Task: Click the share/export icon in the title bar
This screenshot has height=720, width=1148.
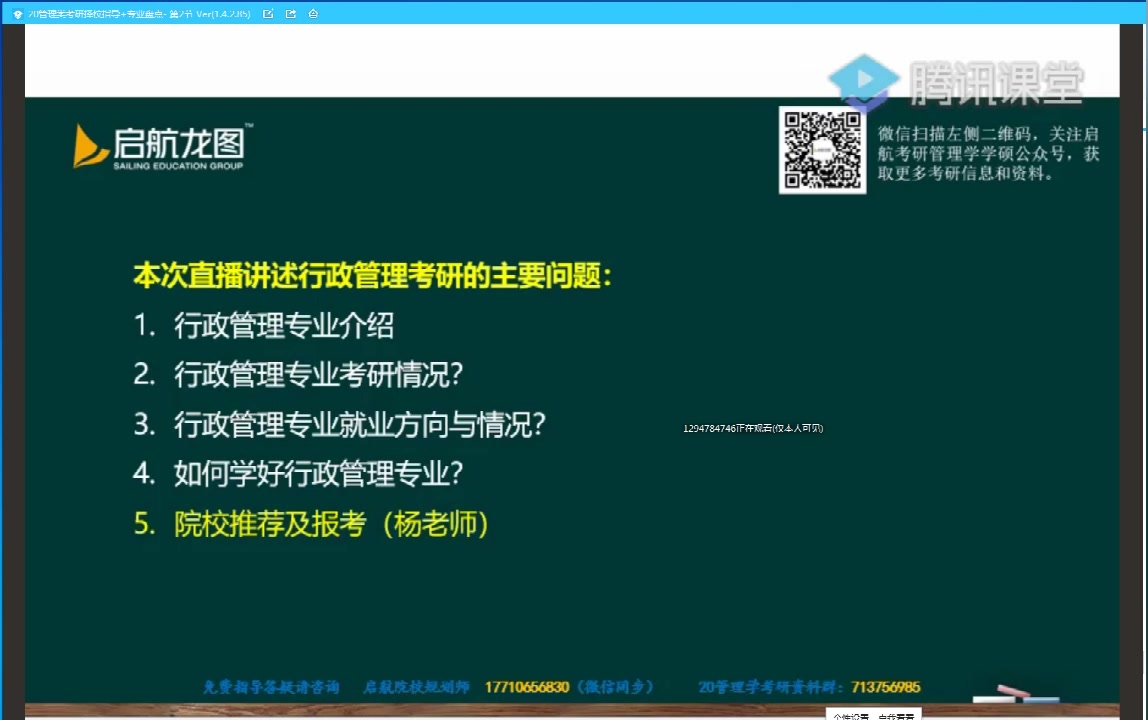Action: point(291,13)
